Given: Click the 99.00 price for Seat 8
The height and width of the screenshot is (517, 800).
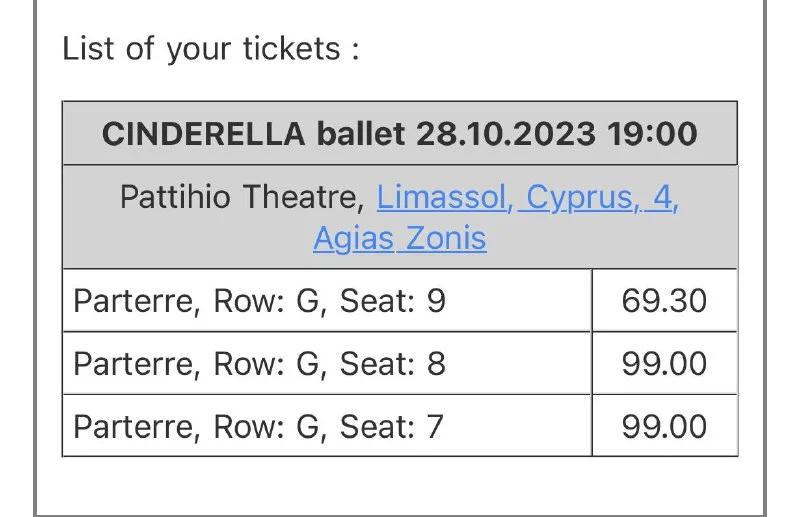Looking at the screenshot, I should [664, 363].
